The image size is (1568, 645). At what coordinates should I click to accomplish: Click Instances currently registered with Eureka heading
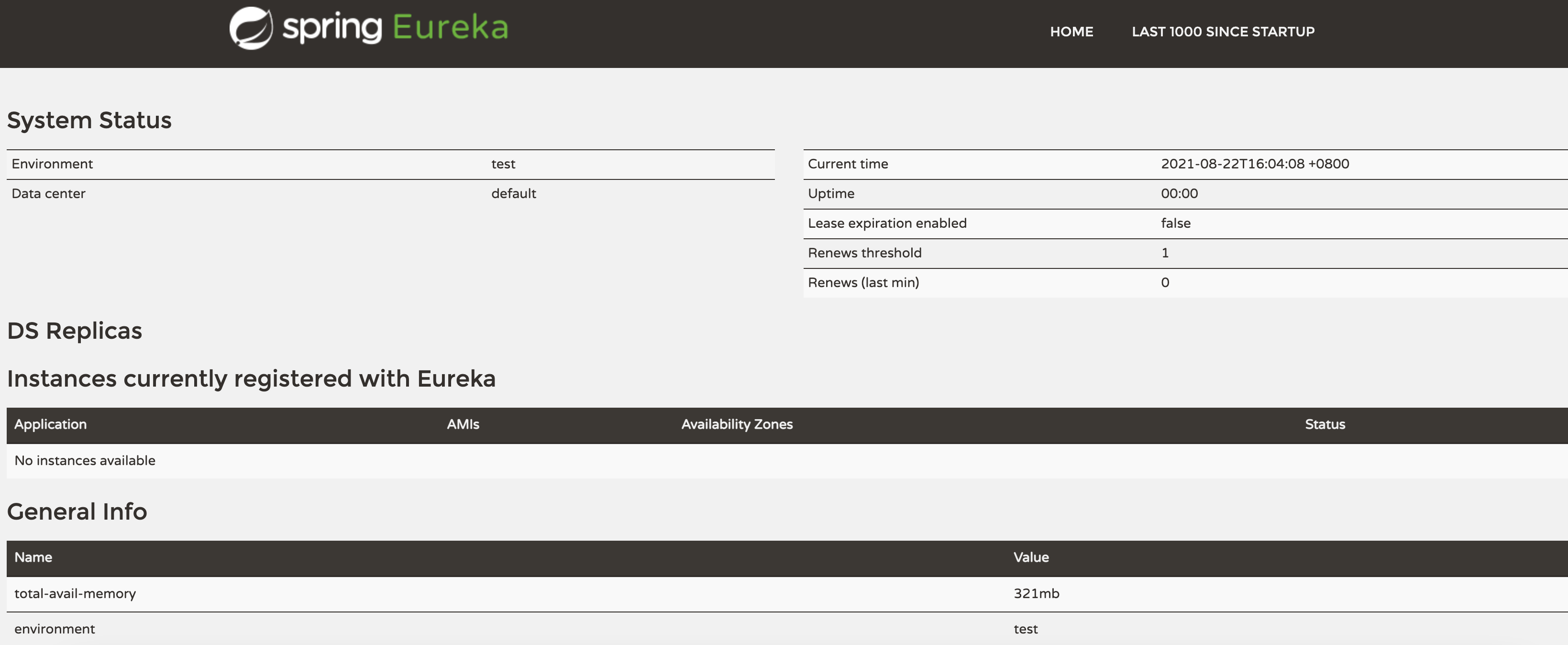click(252, 379)
